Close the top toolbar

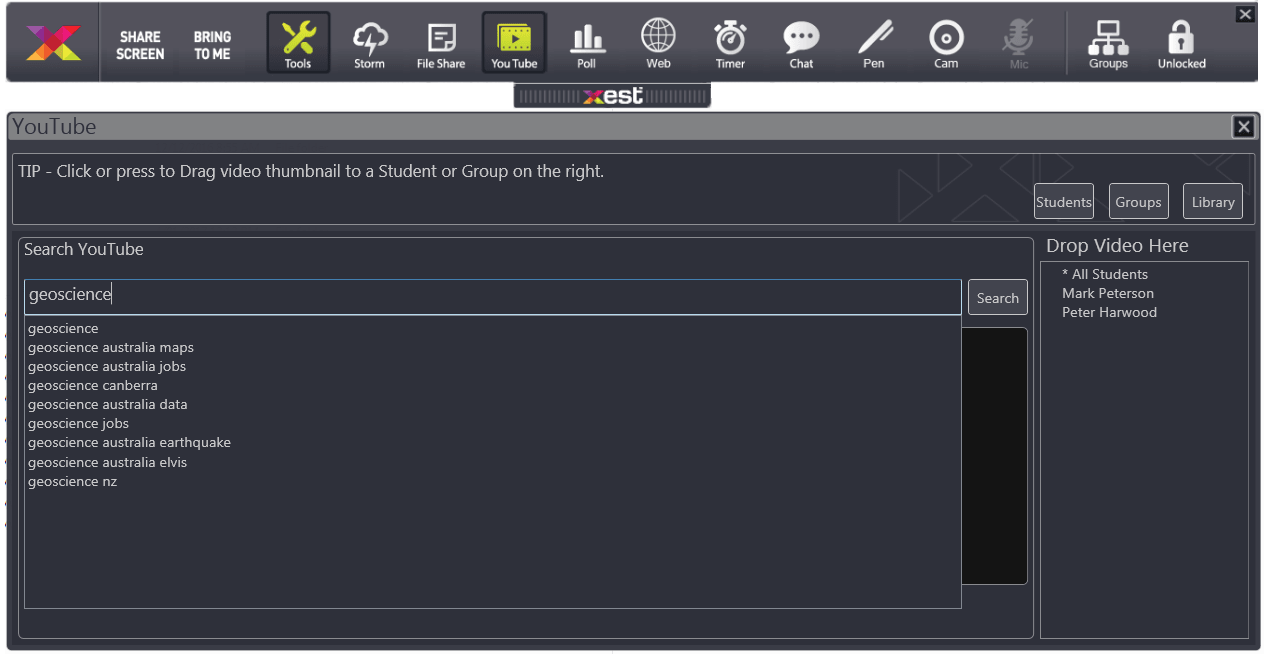pyautogui.click(x=1245, y=14)
